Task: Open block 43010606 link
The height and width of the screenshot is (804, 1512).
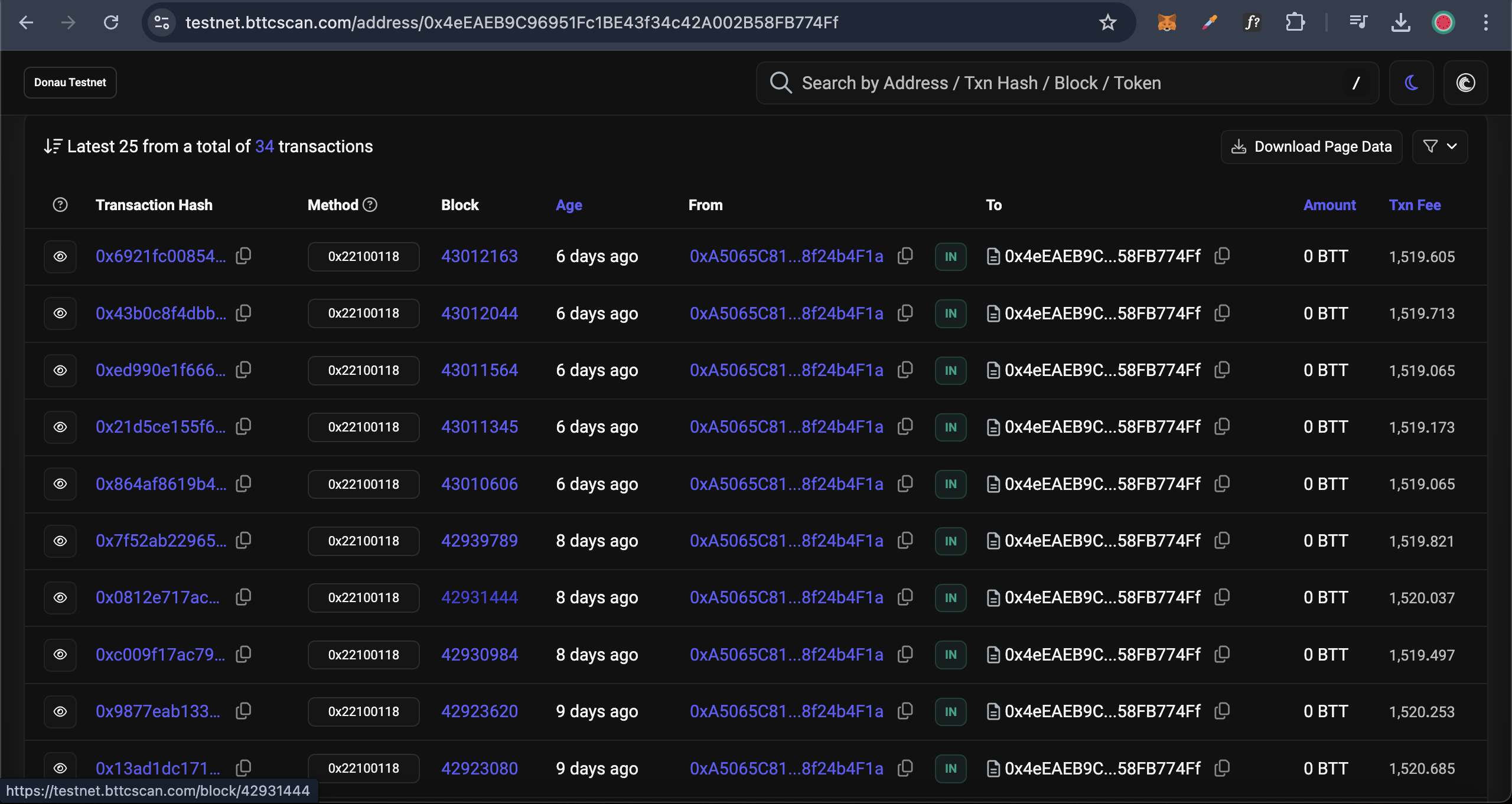Action: click(479, 484)
